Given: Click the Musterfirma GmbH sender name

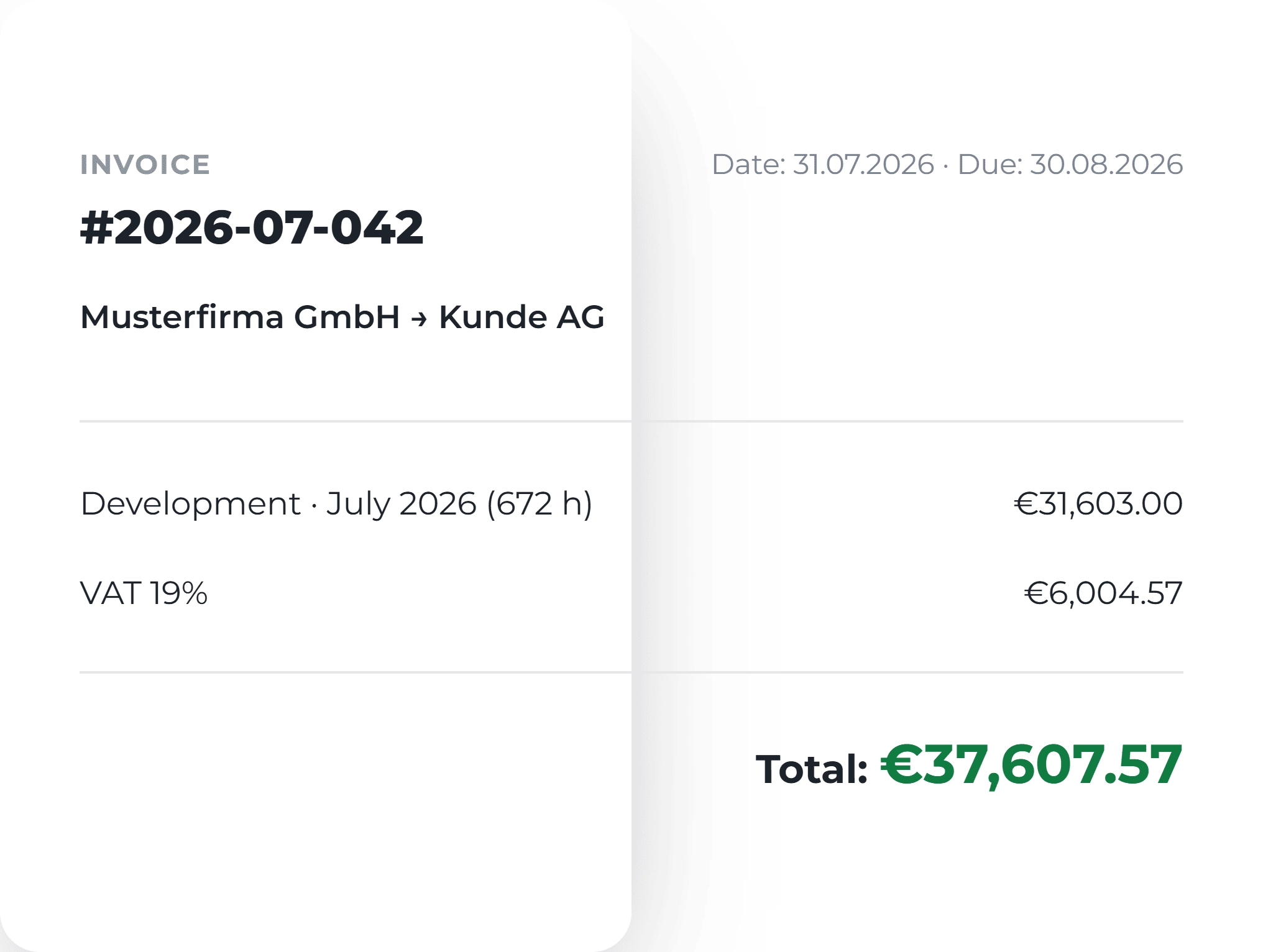Looking at the screenshot, I should click(240, 317).
